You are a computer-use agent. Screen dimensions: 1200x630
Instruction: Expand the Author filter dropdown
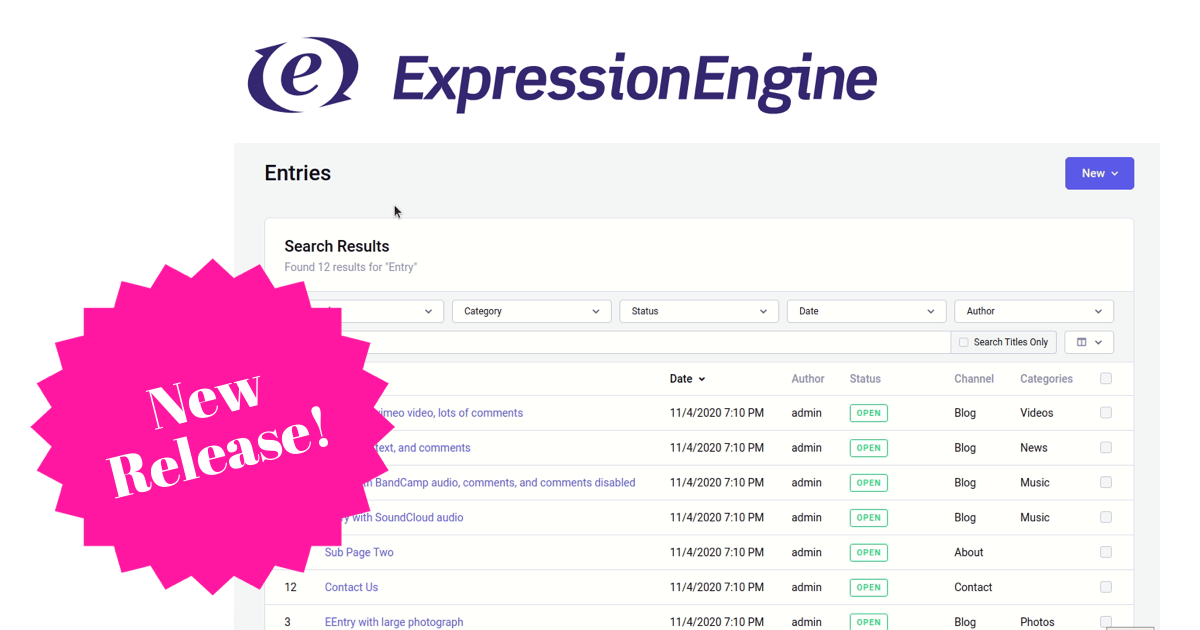click(1034, 311)
